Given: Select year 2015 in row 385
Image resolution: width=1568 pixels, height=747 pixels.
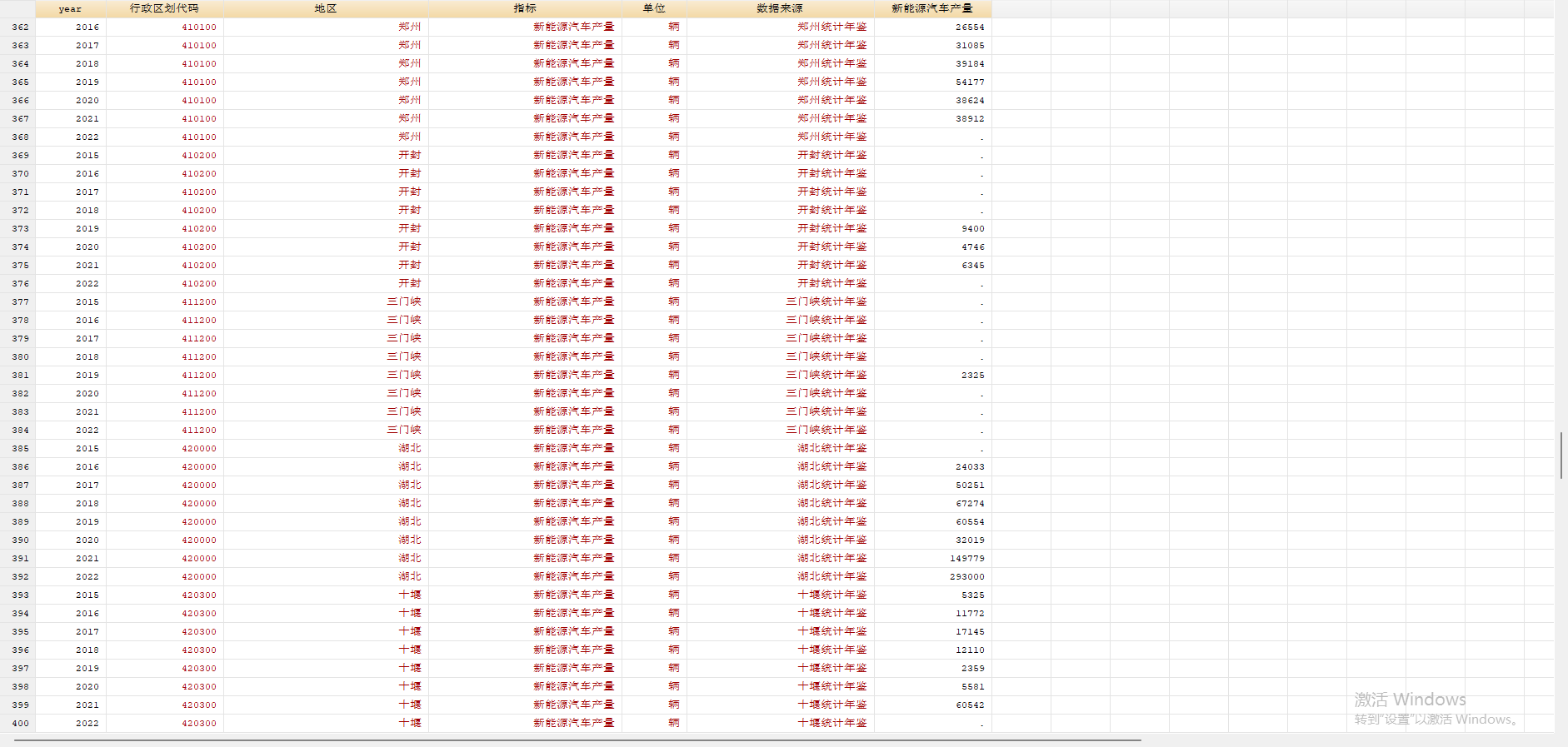Looking at the screenshot, I should (87, 449).
